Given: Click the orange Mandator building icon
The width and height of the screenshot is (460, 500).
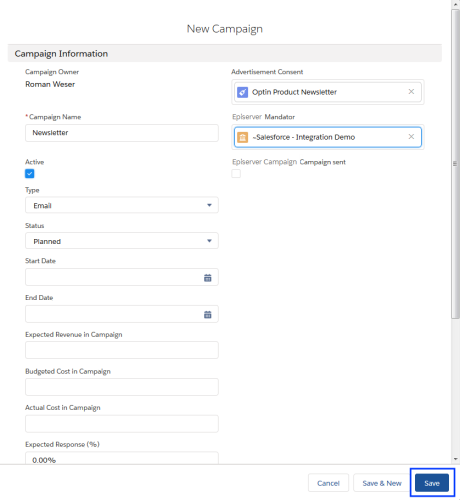Looking at the screenshot, I should [242, 137].
